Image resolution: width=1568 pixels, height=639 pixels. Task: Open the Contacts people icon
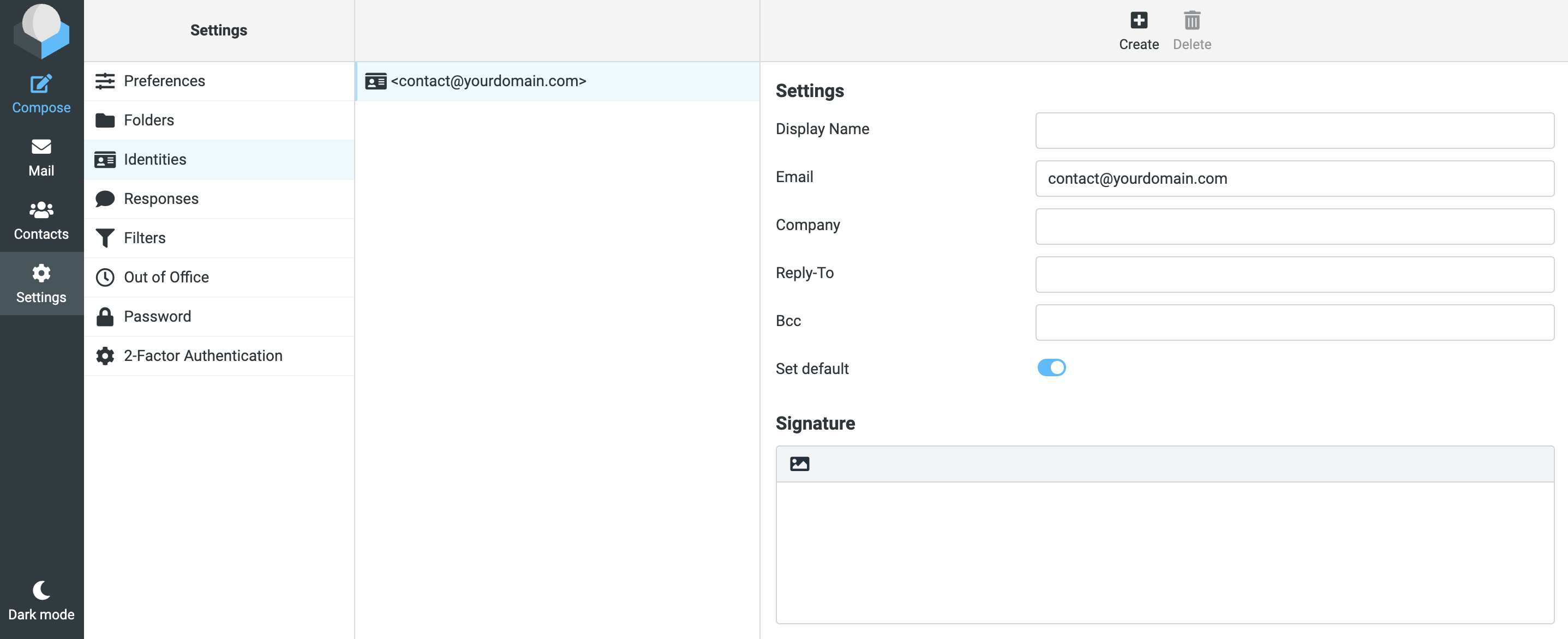pos(41,210)
